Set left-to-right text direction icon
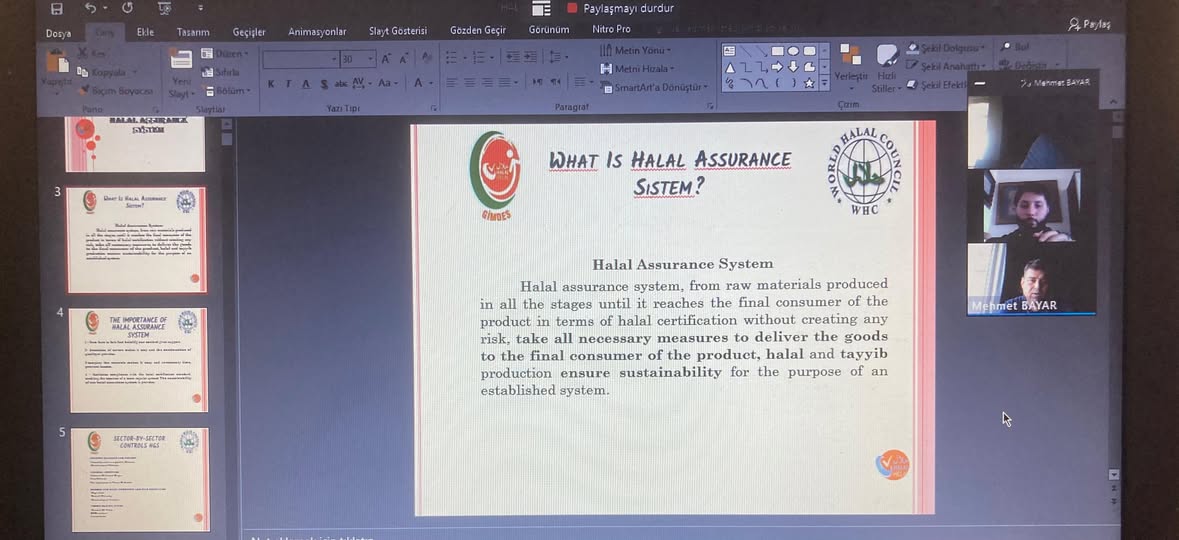1179x540 pixels. point(538,82)
